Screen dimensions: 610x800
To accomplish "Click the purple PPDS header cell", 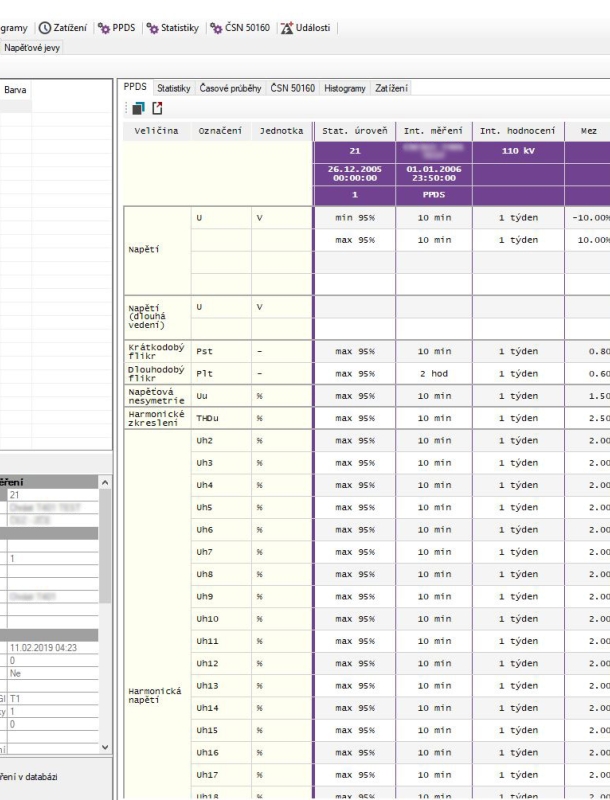I will [x=434, y=195].
